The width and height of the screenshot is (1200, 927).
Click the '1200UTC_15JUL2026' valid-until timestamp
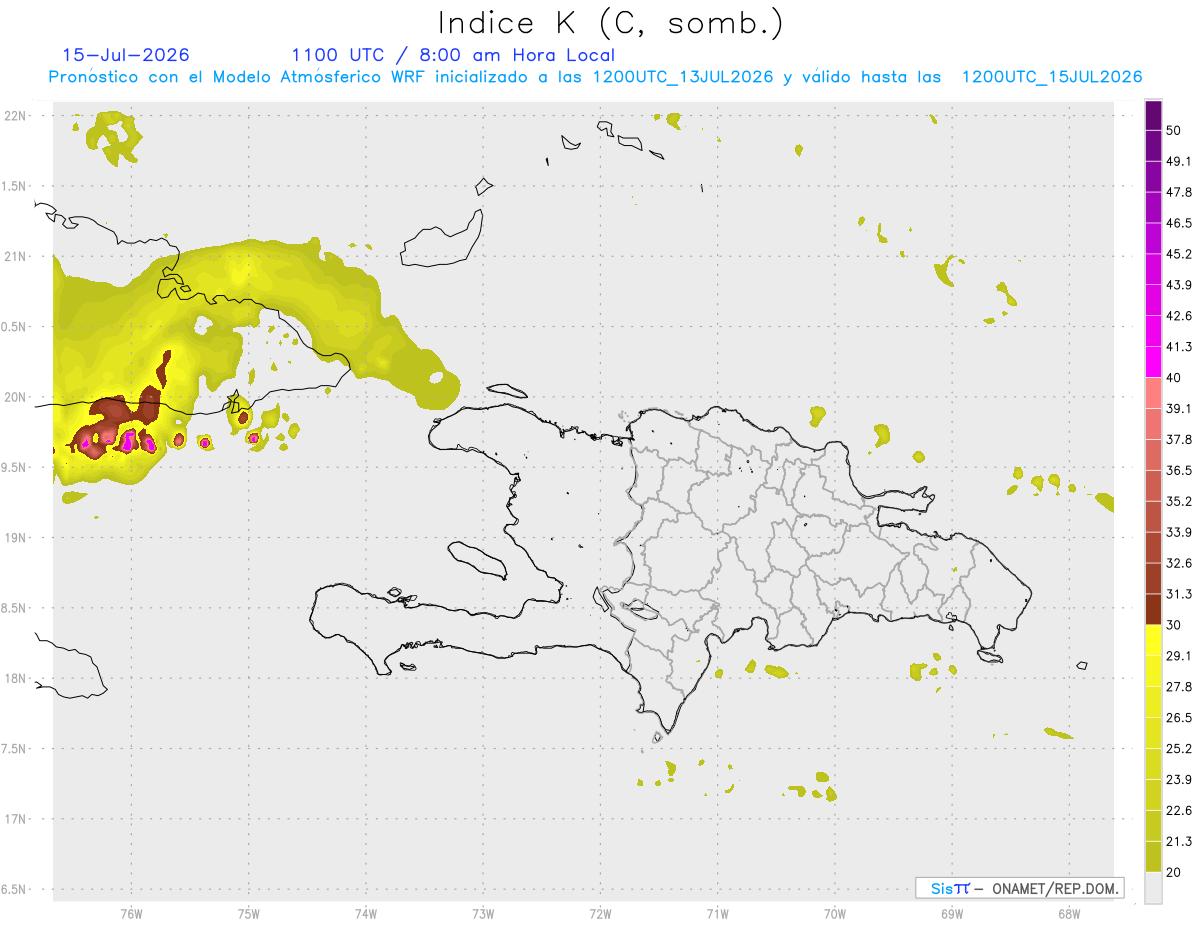click(x=1052, y=77)
